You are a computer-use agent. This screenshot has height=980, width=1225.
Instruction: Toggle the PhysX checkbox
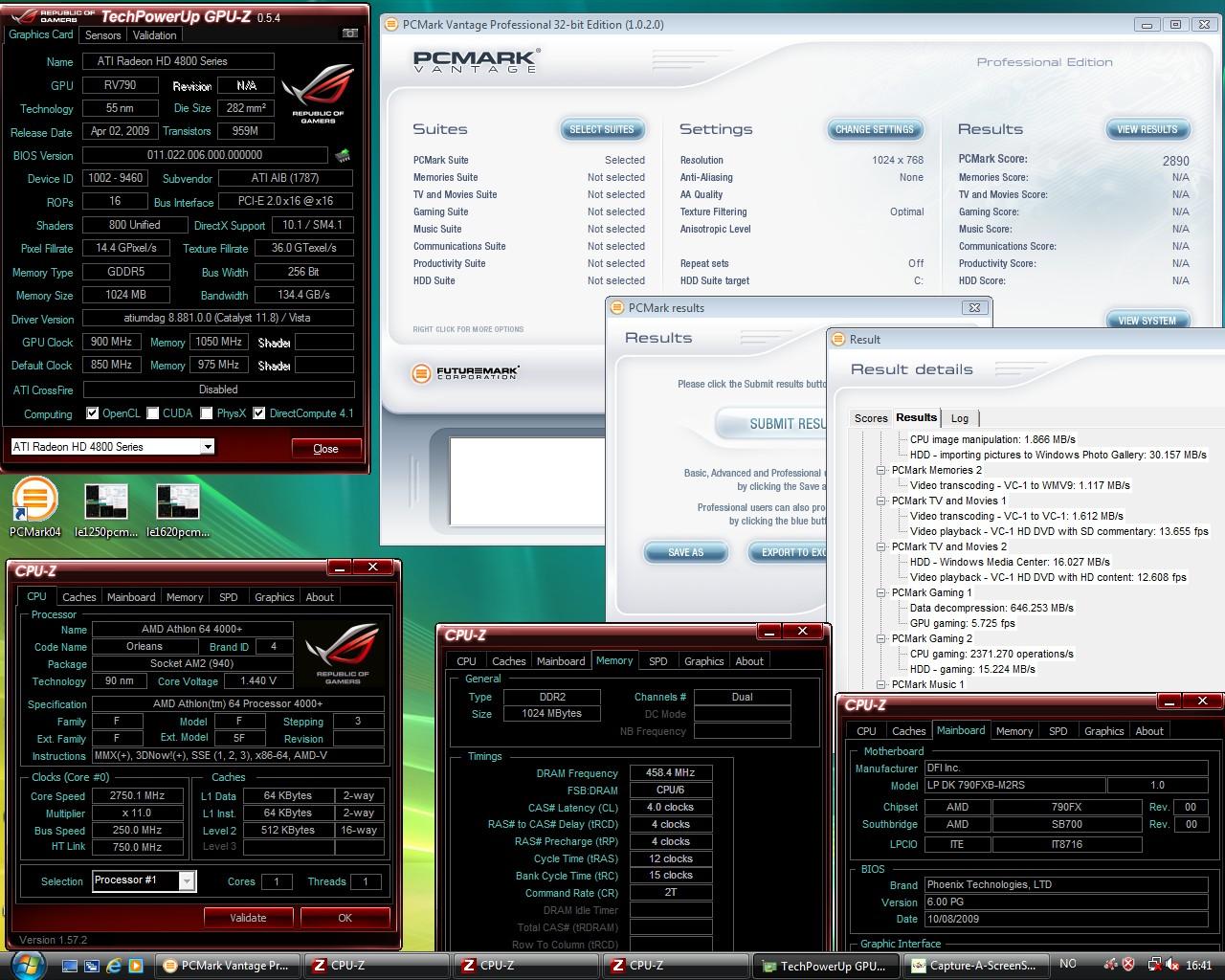pyautogui.click(x=206, y=413)
